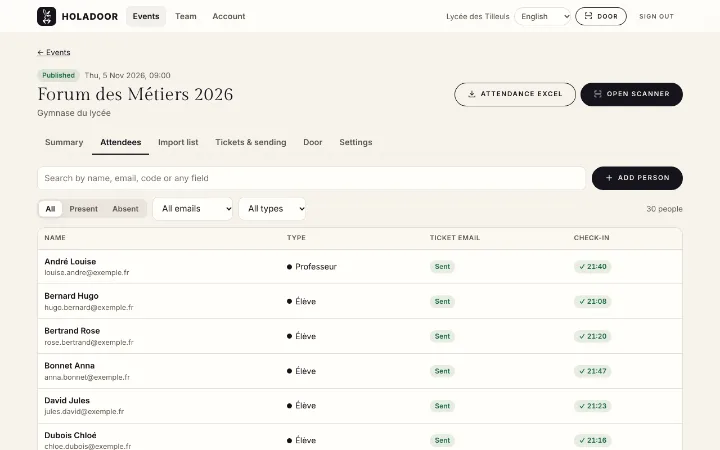The image size is (720, 450).
Task: Click the plus icon in Add Person
Action: (x=609, y=178)
